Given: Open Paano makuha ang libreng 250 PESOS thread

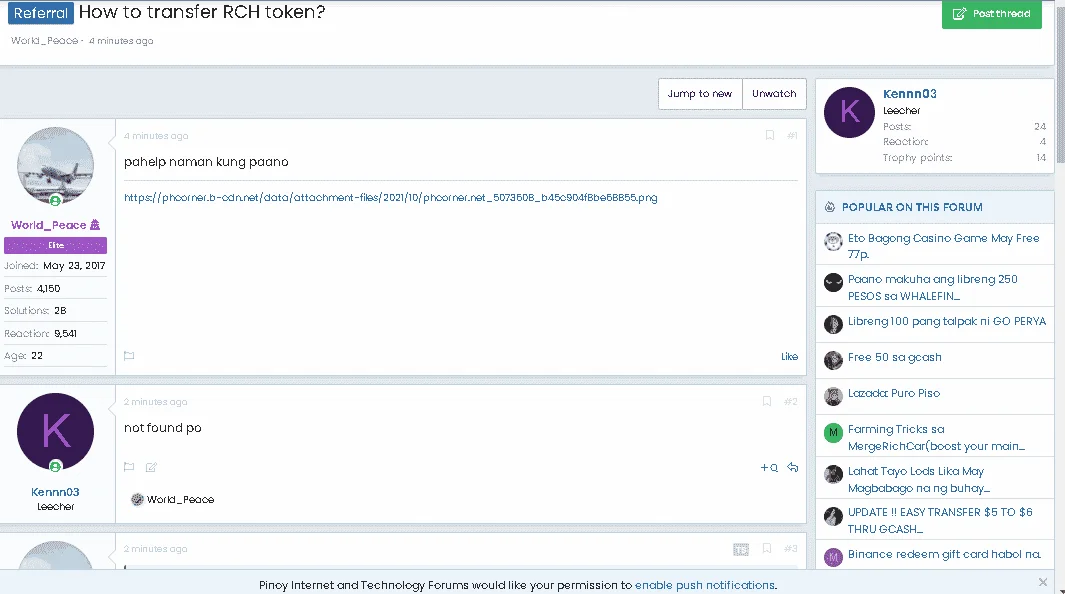Looking at the screenshot, I should pyautogui.click(x=933, y=287).
